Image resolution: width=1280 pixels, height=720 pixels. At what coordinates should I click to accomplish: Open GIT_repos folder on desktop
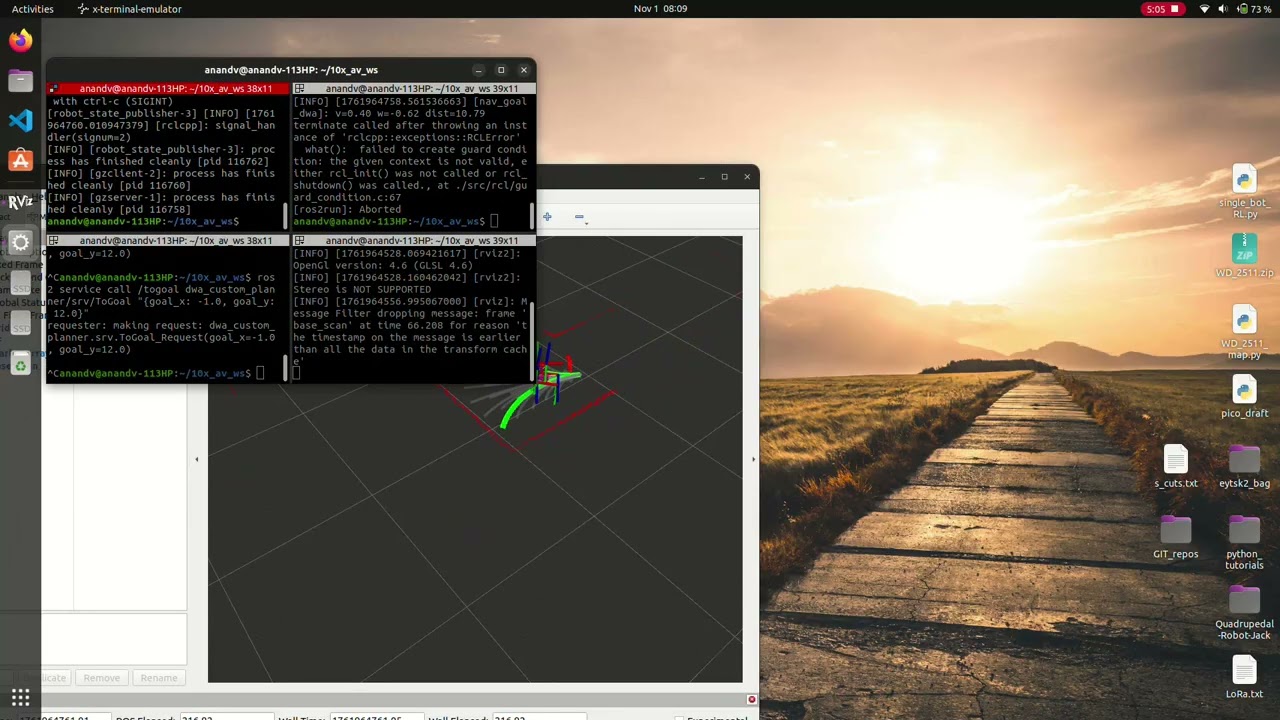[x=1175, y=537]
